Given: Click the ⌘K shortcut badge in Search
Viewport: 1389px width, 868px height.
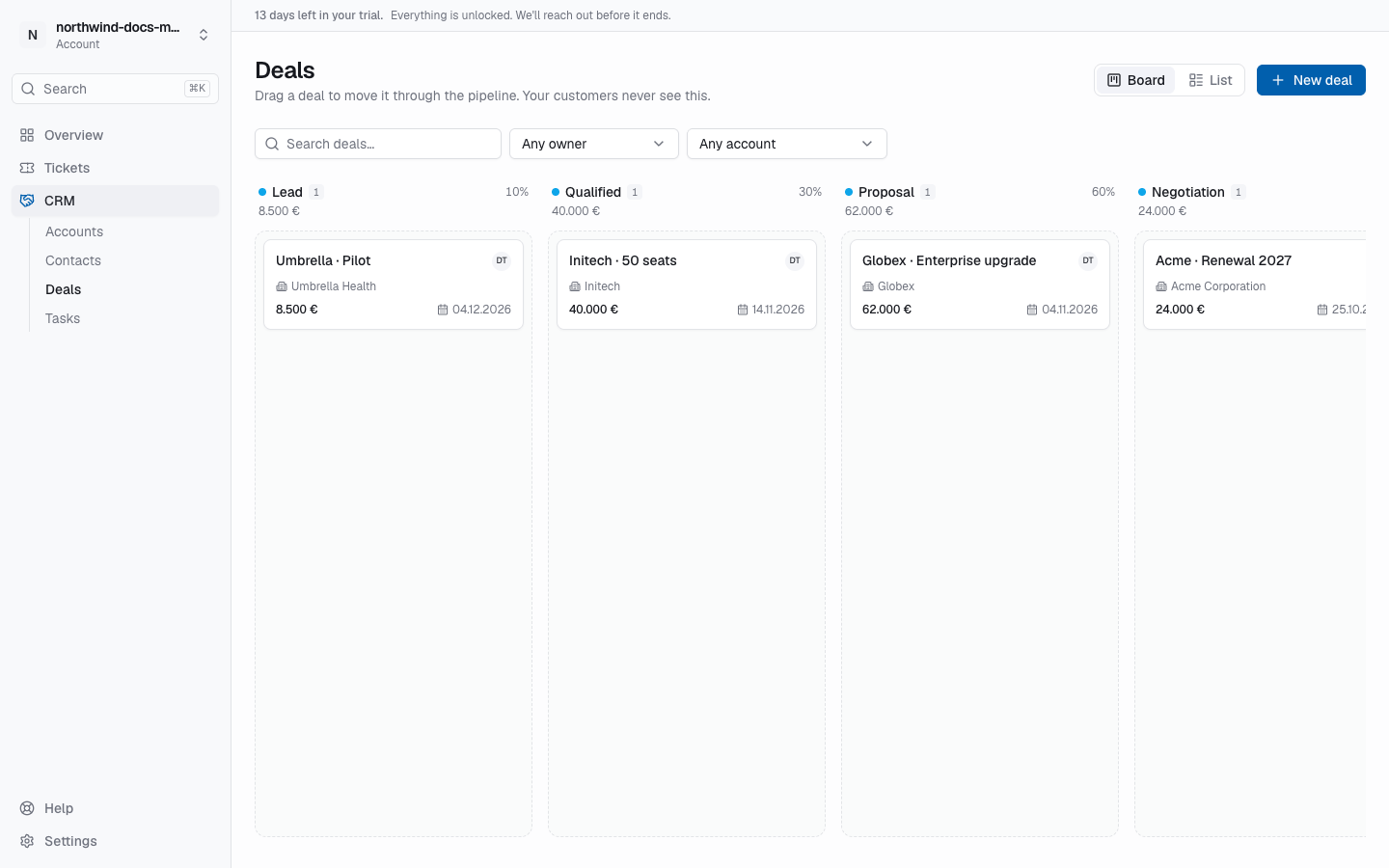Looking at the screenshot, I should [x=197, y=89].
